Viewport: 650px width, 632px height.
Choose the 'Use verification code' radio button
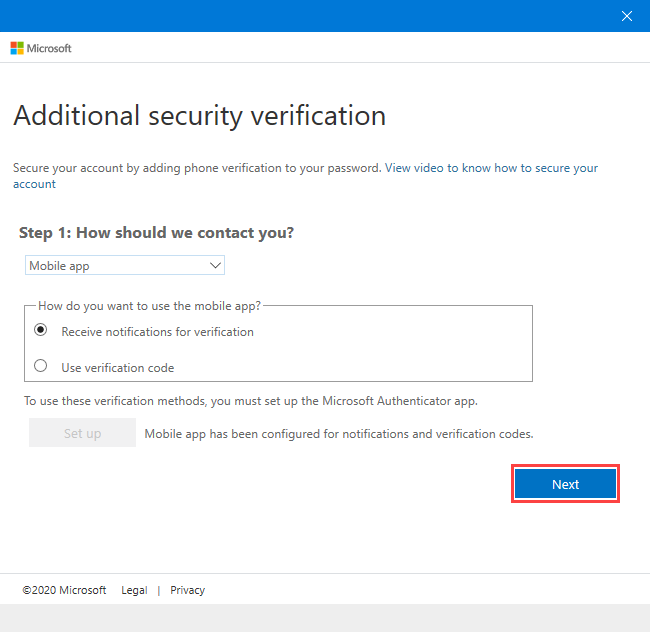[x=41, y=366]
